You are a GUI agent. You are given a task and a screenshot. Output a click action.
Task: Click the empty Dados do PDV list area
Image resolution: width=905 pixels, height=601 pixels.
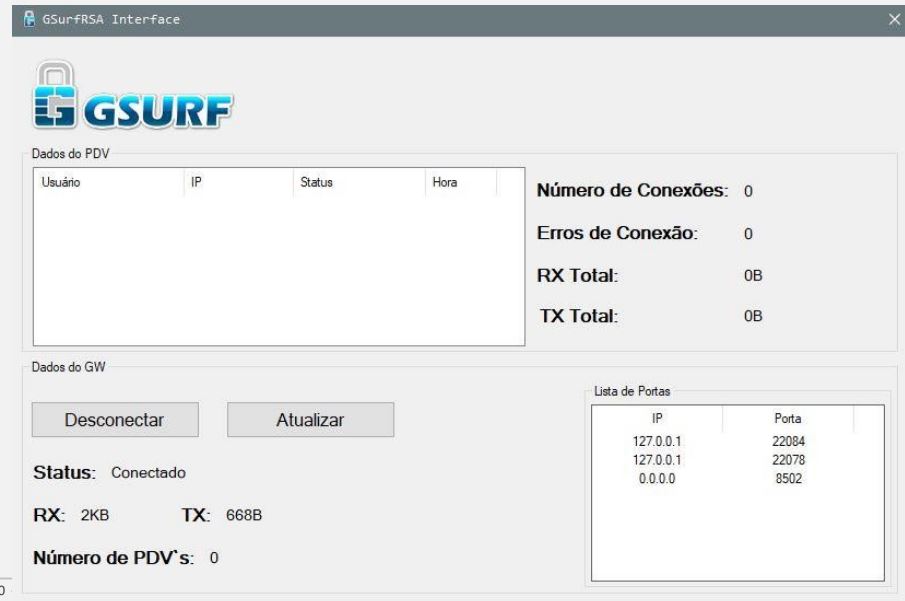(278, 270)
